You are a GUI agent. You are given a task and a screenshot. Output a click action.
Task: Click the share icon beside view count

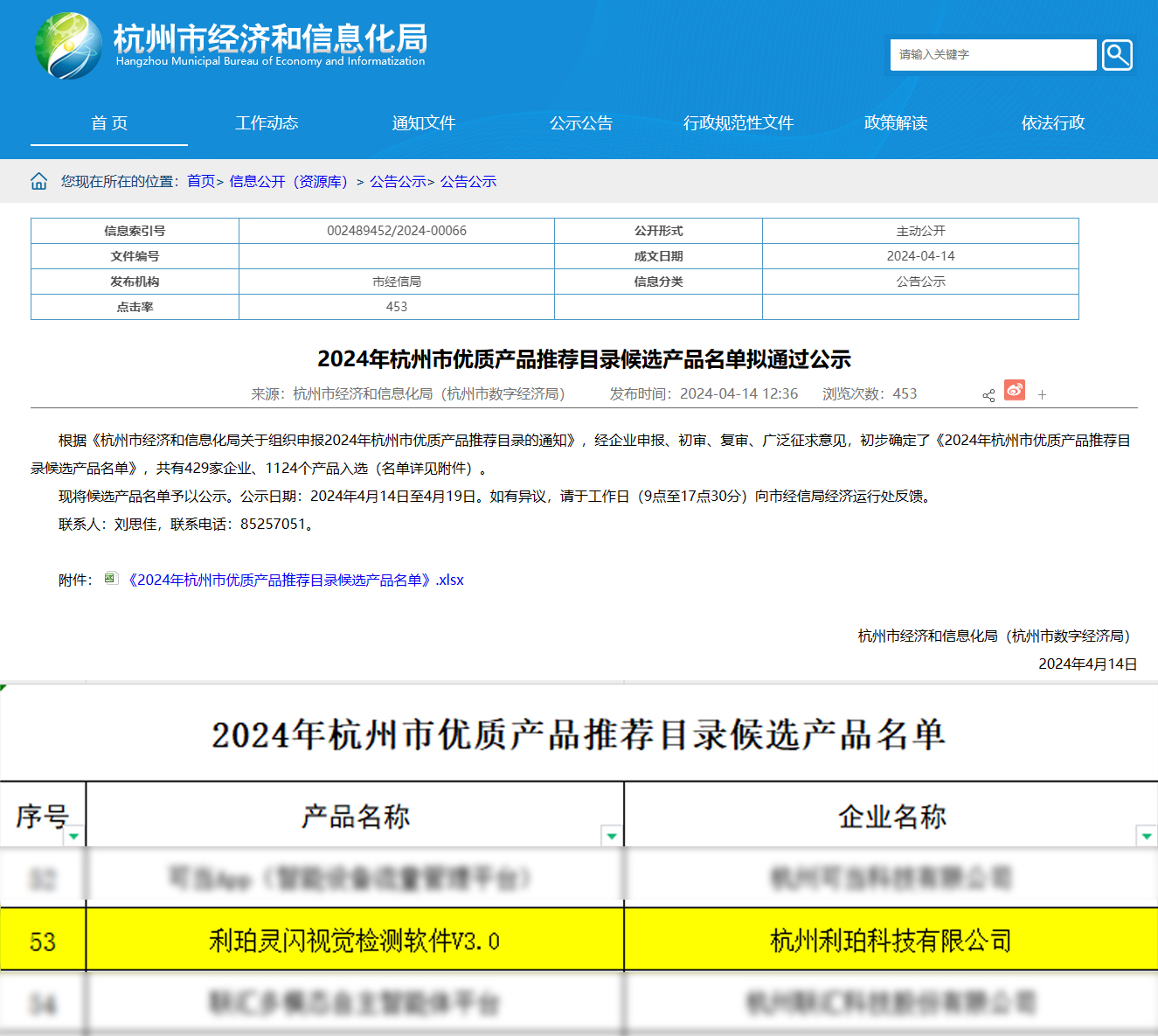[988, 395]
